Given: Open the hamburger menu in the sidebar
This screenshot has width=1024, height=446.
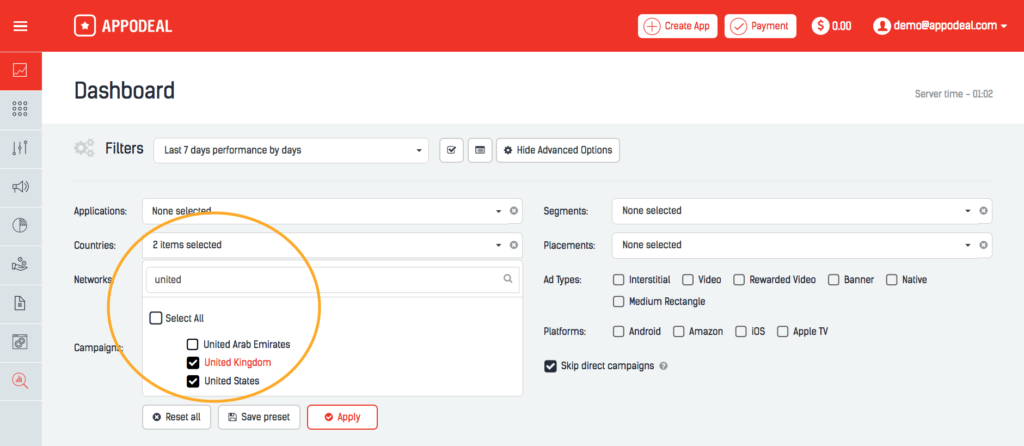Looking at the screenshot, I should [20, 26].
